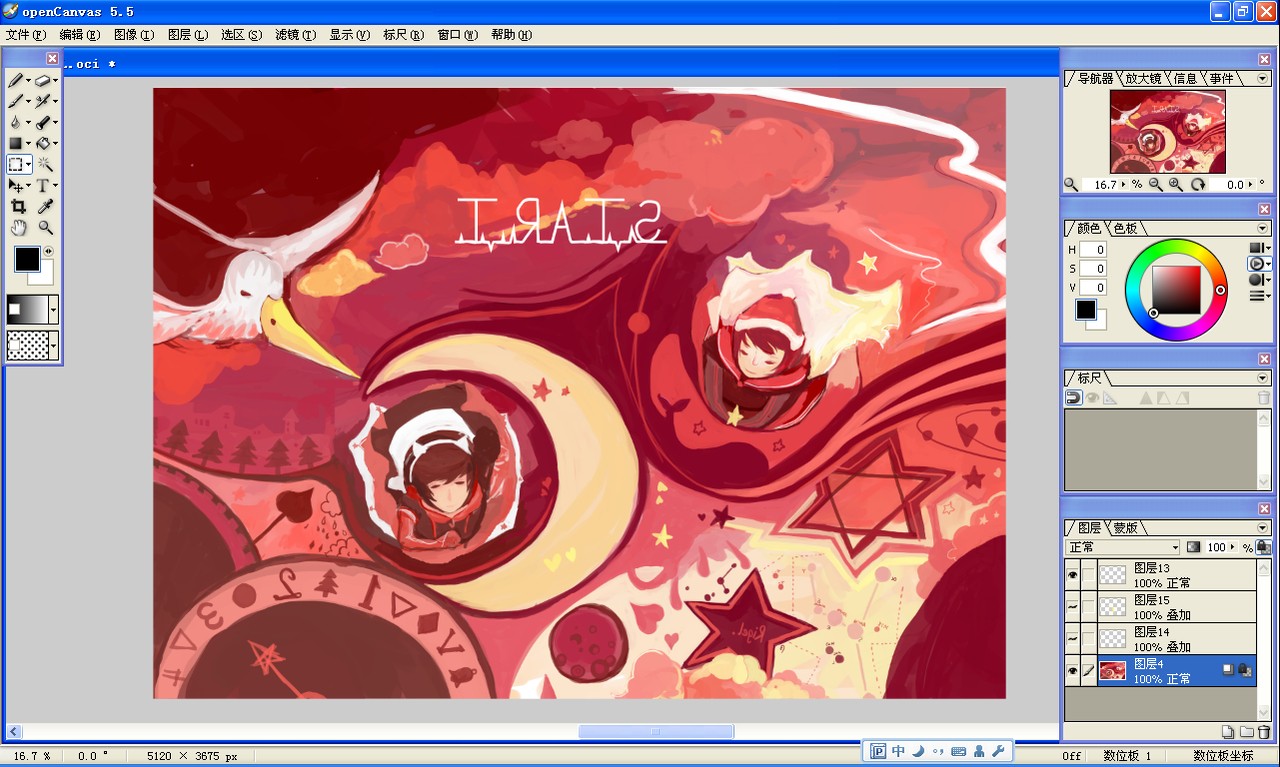Click the foreground color swatch in toolbox
This screenshot has width=1280, height=767.
pyautogui.click(x=26, y=259)
